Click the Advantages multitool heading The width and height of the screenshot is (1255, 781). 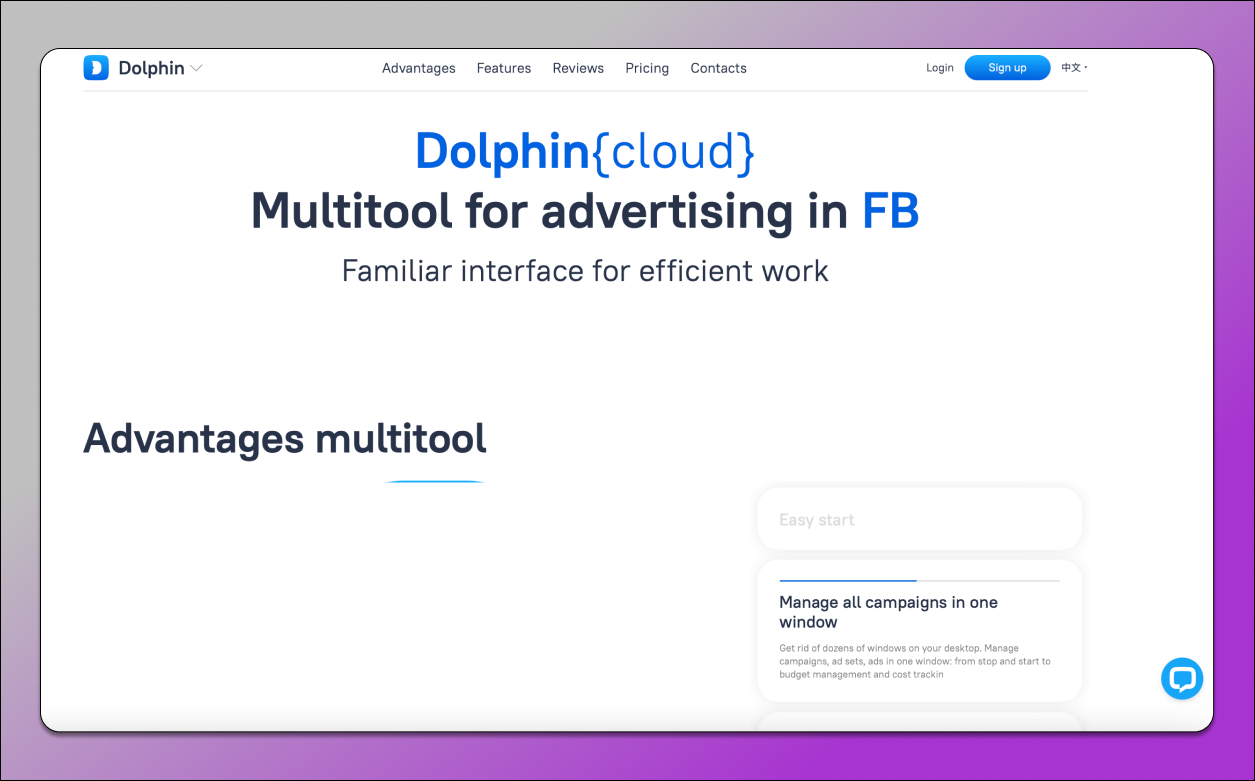pos(285,438)
